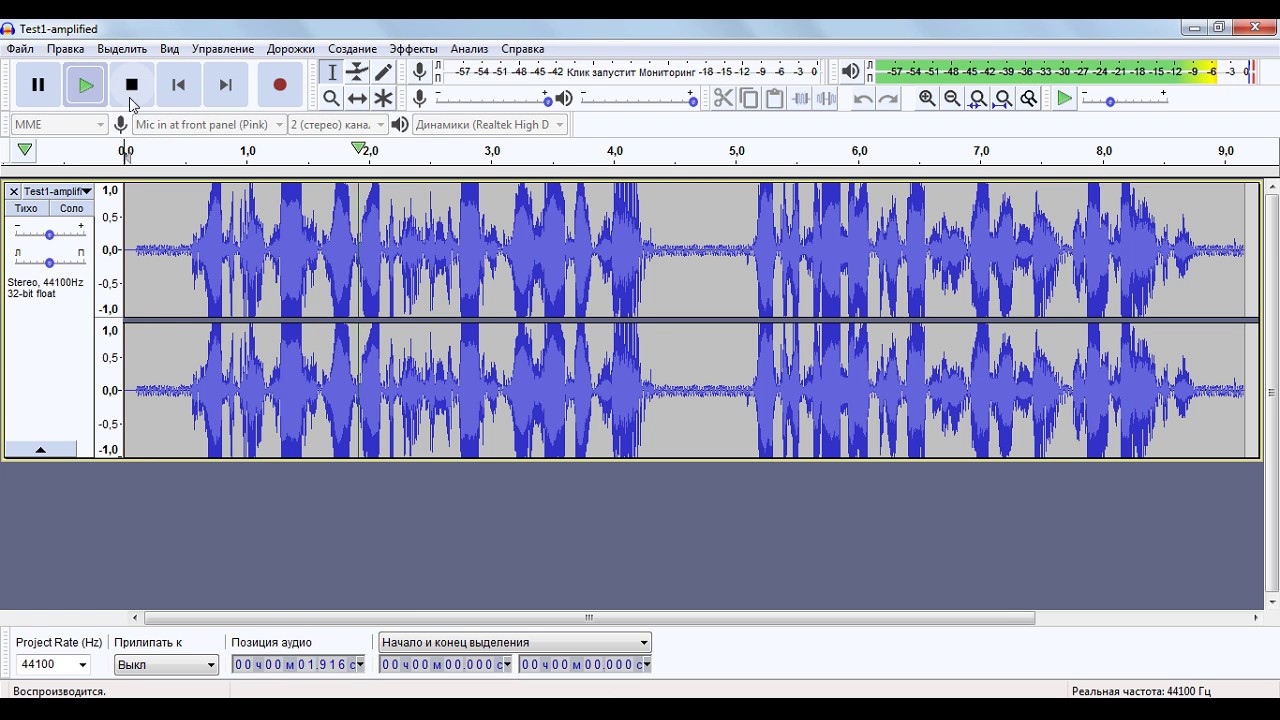Open the Создание menu

coord(352,48)
